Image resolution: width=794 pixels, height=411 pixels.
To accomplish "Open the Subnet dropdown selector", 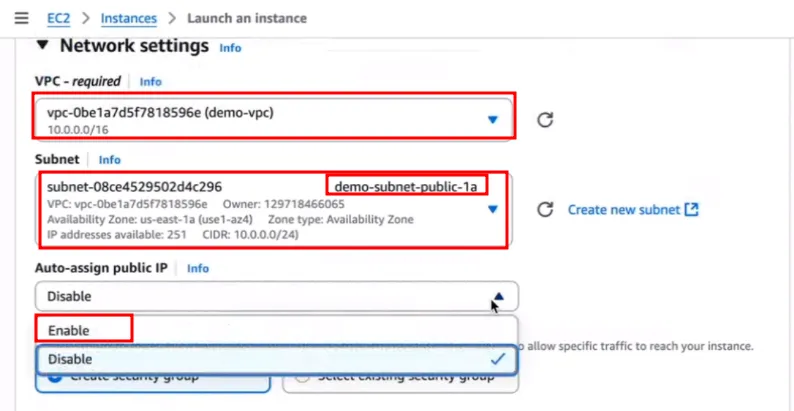I will 273,210.
